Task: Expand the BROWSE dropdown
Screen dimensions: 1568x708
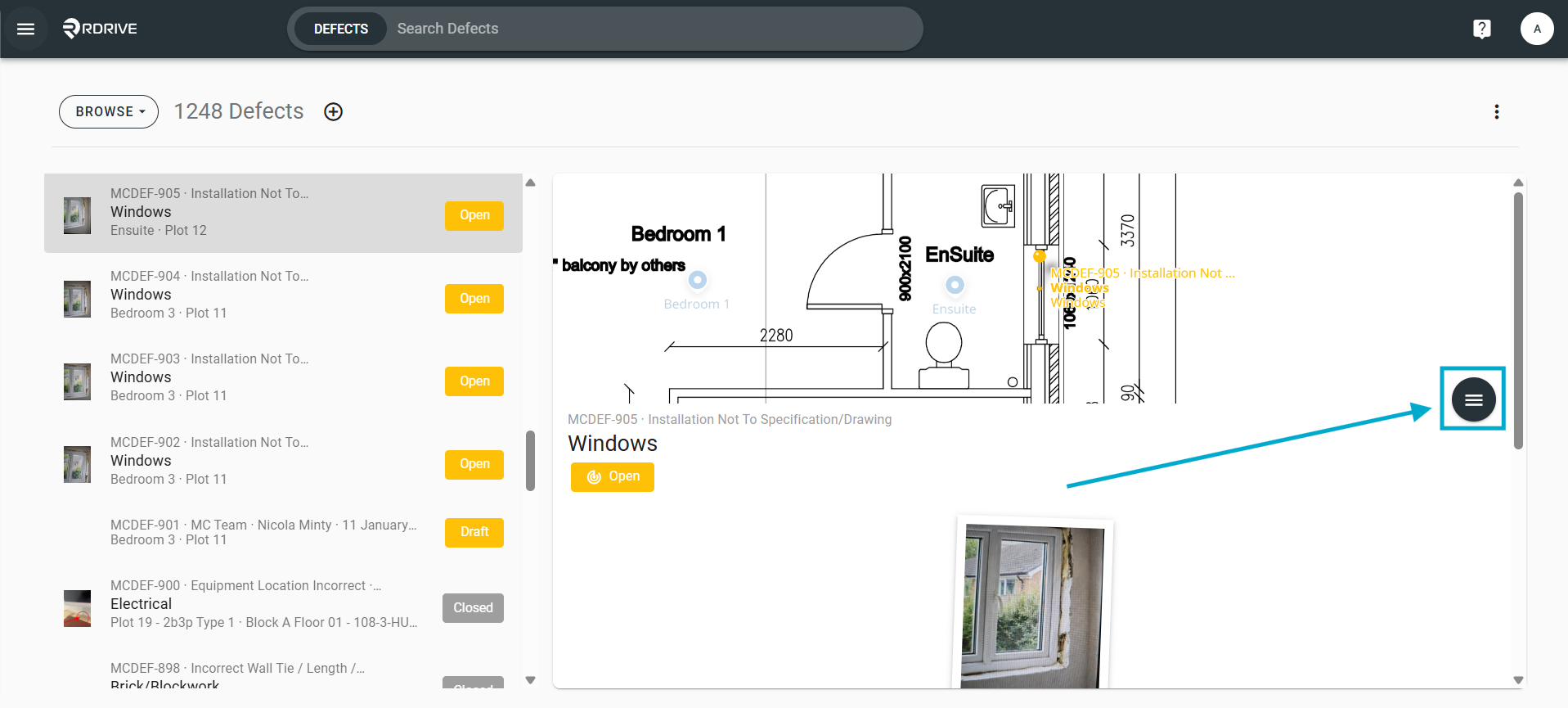Action: pyautogui.click(x=109, y=111)
